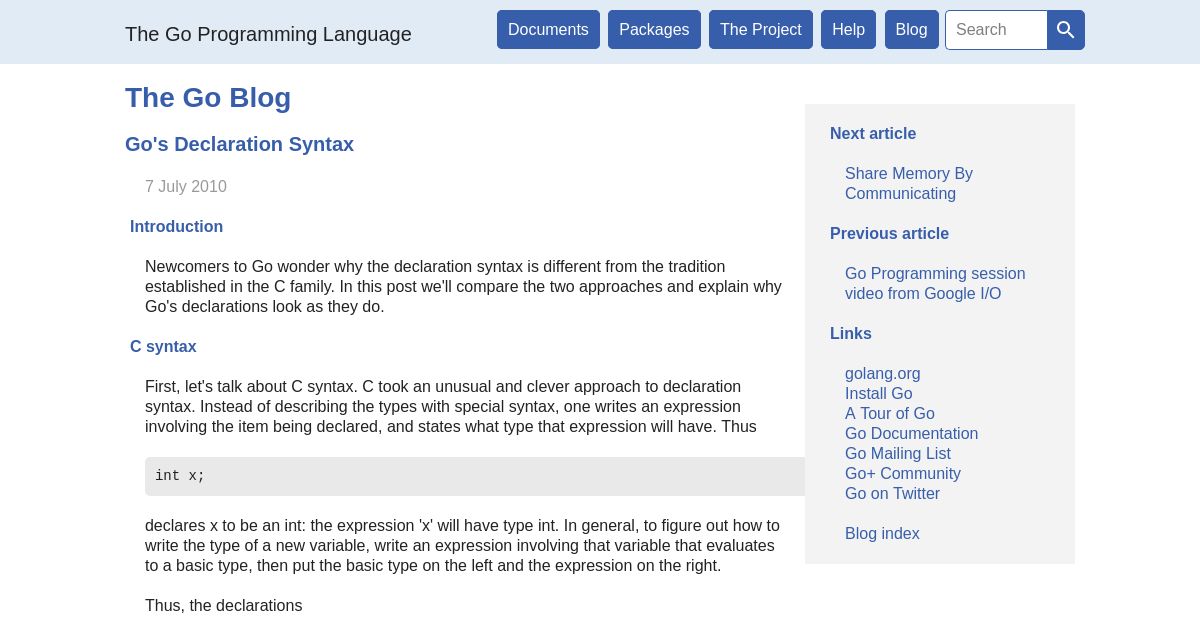Open The Go Blog heading link
1200x630 pixels.
[x=208, y=98]
